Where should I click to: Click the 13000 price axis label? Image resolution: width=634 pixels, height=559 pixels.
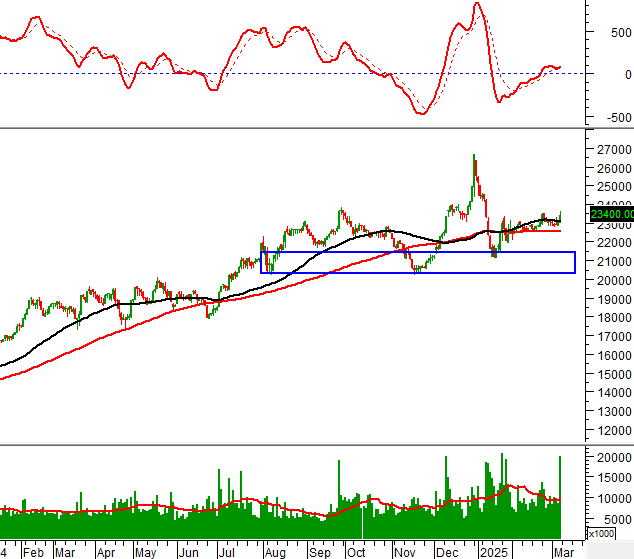point(614,411)
